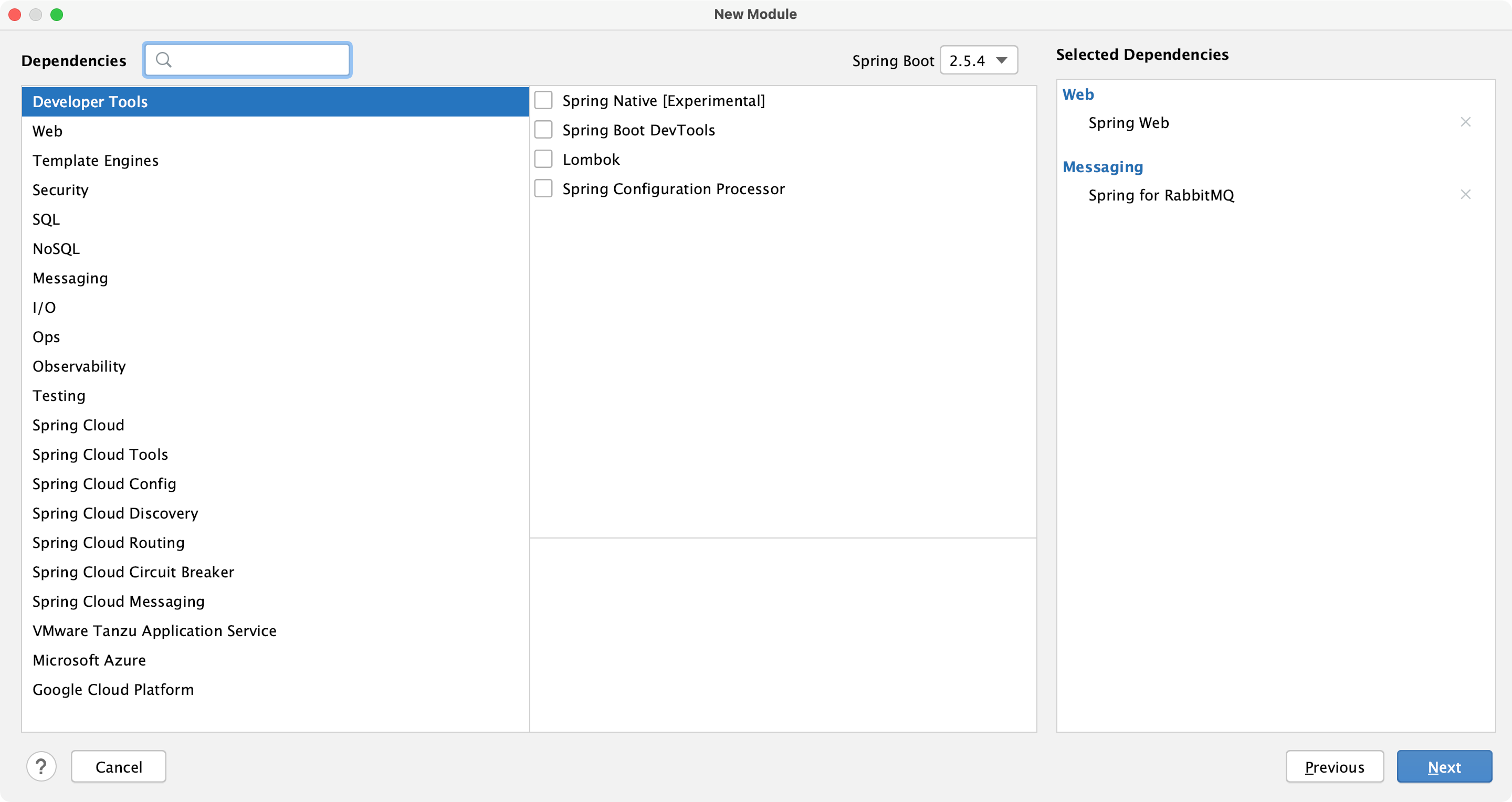The image size is (1512, 802).
Task: Click the Lombok label text
Action: [591, 159]
